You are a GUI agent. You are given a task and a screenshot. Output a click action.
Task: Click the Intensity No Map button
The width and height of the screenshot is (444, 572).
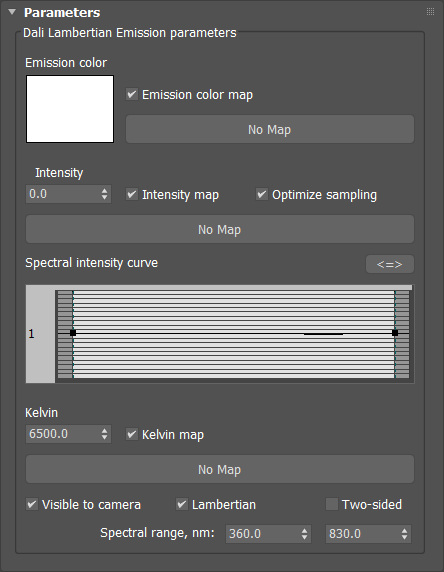point(220,229)
